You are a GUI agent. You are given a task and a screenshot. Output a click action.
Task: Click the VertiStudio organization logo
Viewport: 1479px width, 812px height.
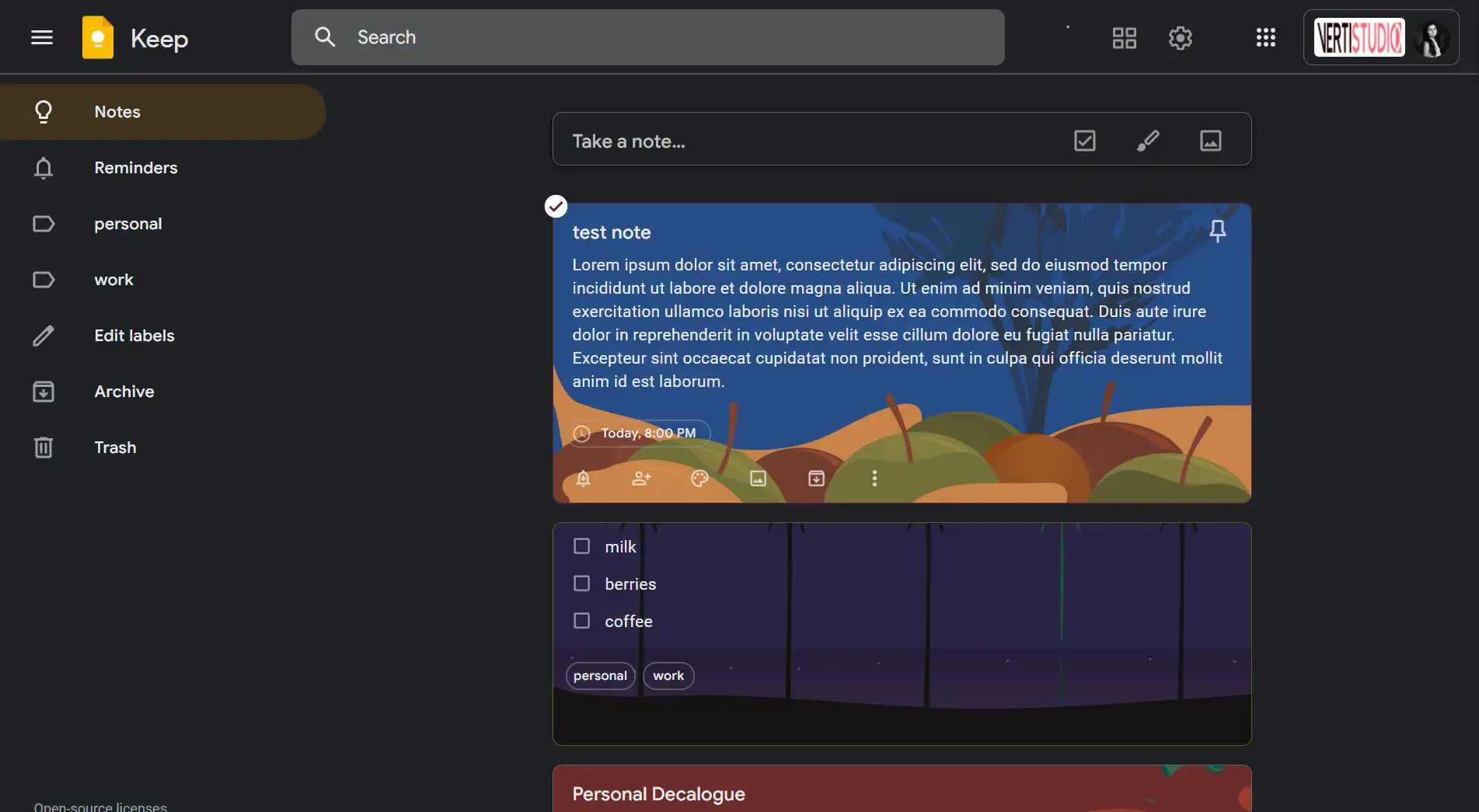[1359, 37]
